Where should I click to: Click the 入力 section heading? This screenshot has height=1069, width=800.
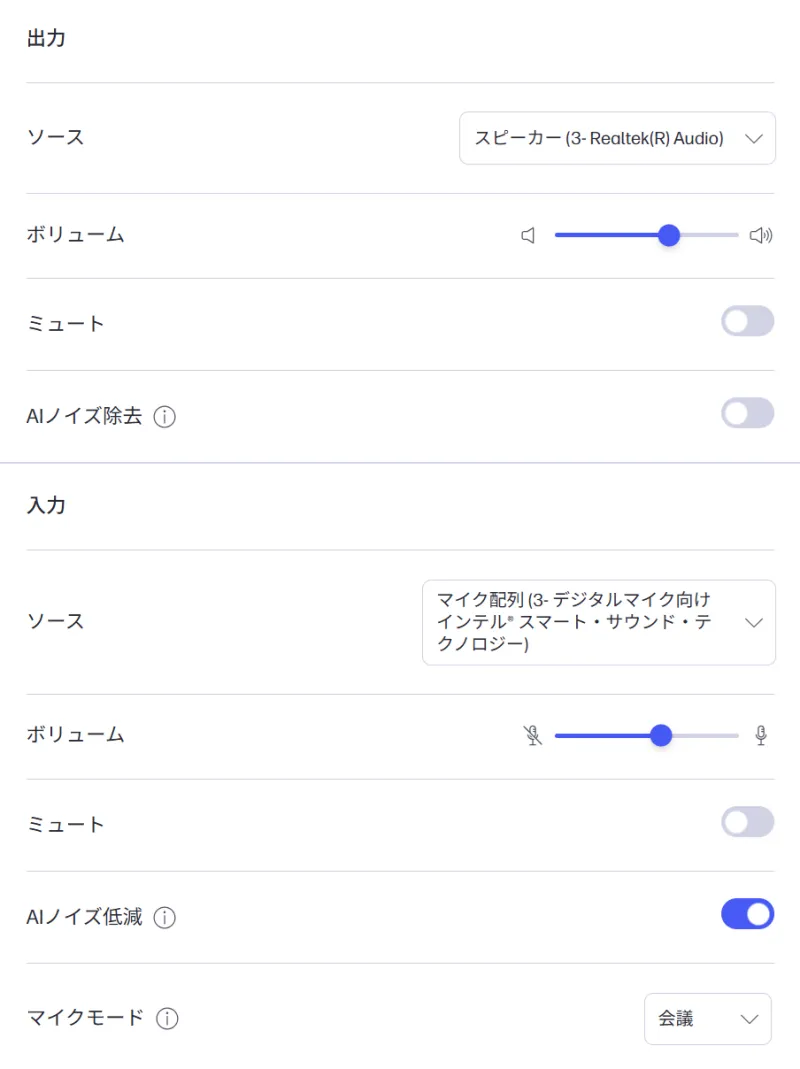pyautogui.click(x=46, y=505)
